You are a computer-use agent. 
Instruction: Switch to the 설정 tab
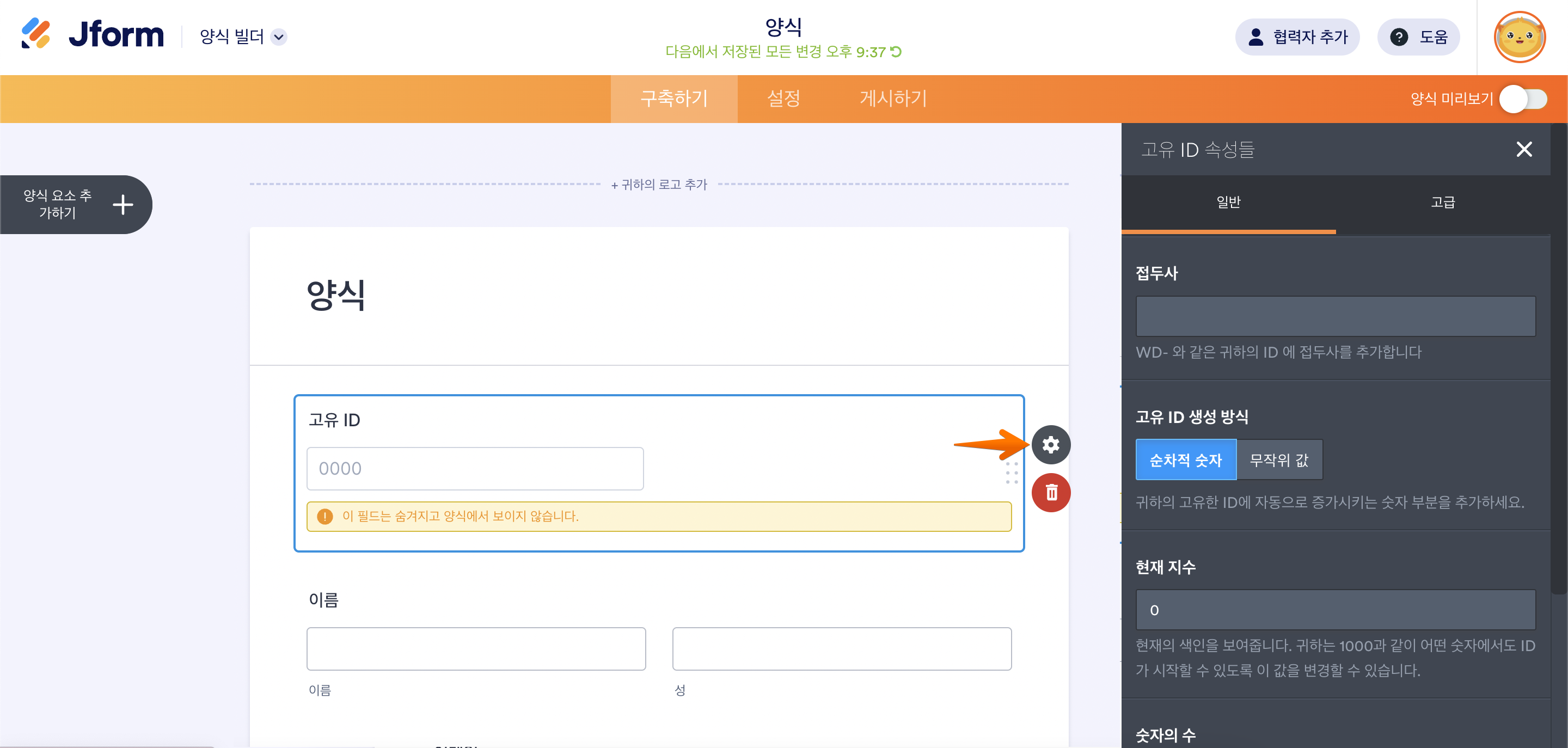[783, 99]
